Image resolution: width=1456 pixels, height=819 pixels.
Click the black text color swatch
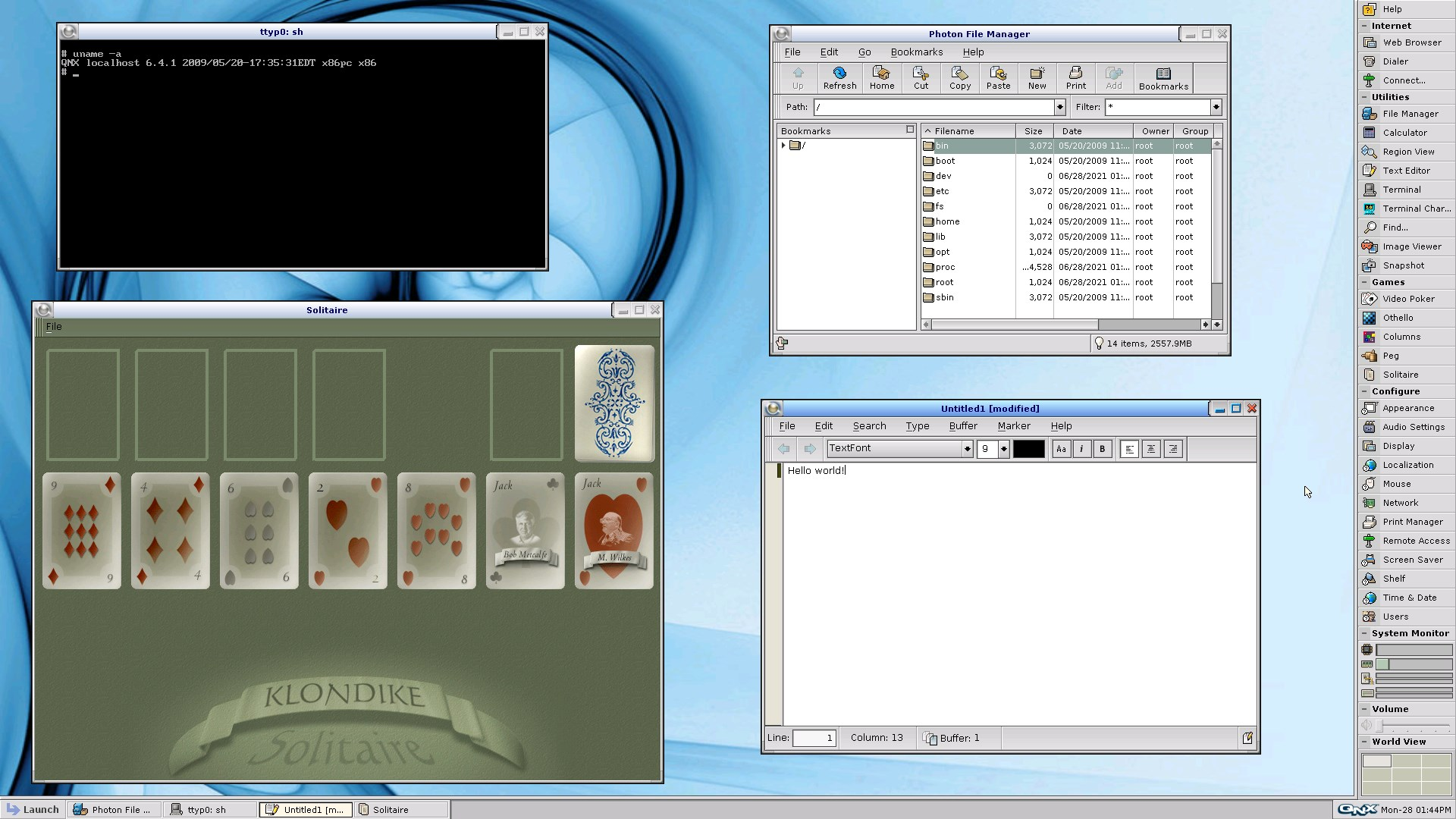pyautogui.click(x=1028, y=449)
